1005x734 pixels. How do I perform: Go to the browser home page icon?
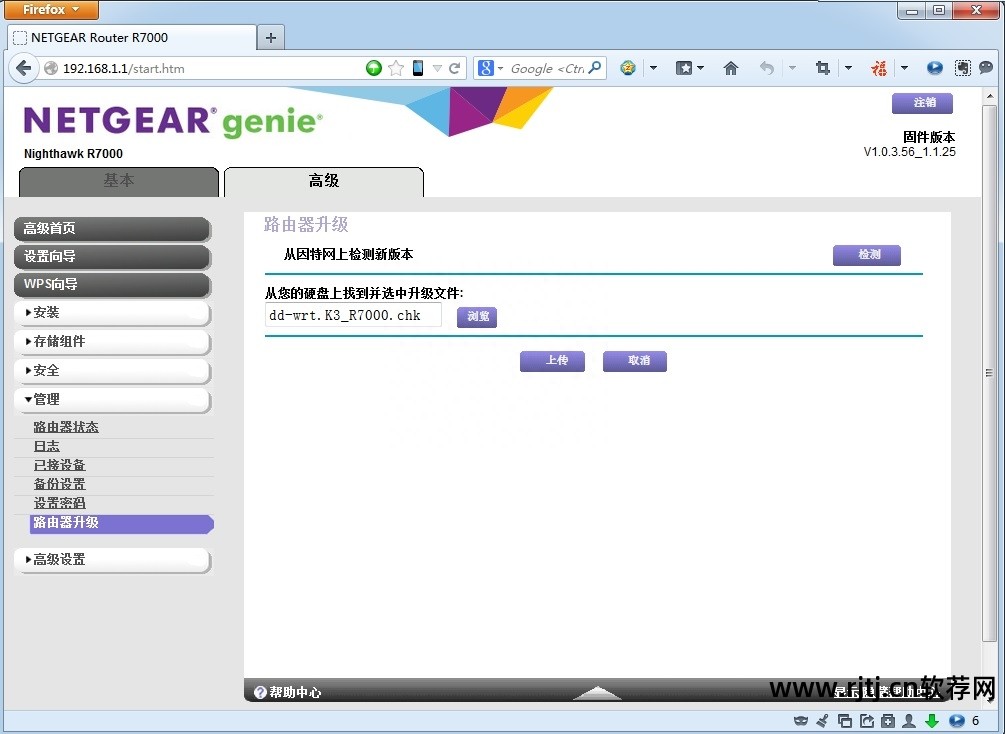tap(731, 68)
